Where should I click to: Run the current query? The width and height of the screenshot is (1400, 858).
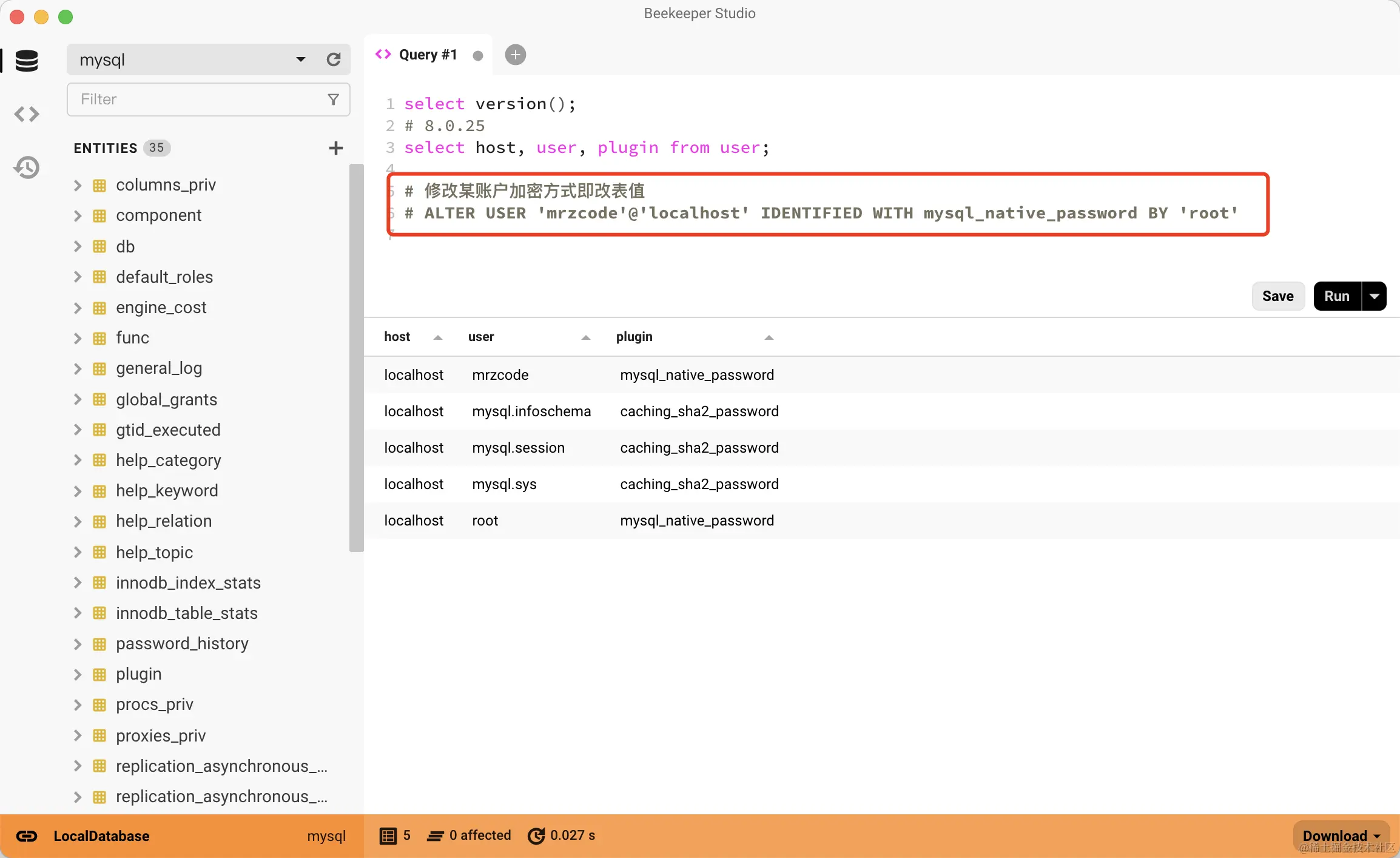[x=1336, y=296]
